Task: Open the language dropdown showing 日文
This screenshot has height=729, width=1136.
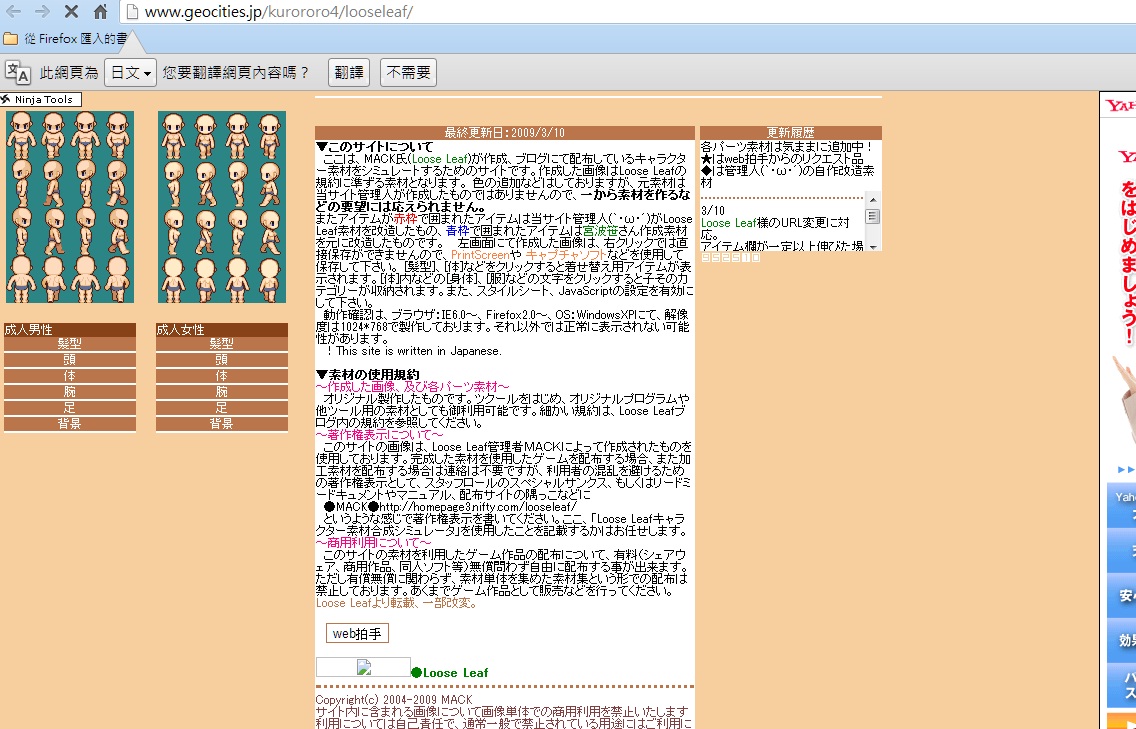Action: click(x=130, y=72)
